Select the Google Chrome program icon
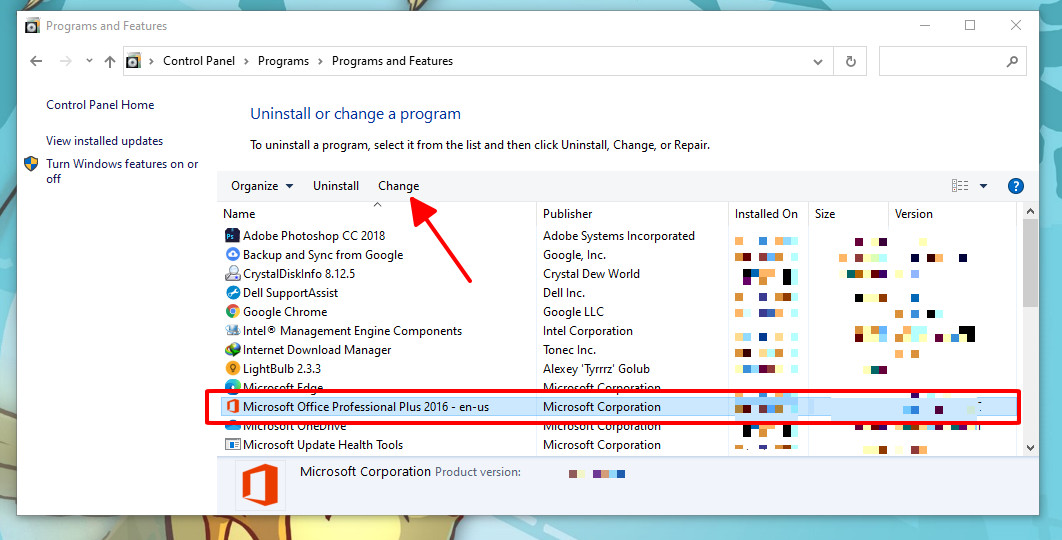The width and height of the screenshot is (1062, 540). pos(232,312)
